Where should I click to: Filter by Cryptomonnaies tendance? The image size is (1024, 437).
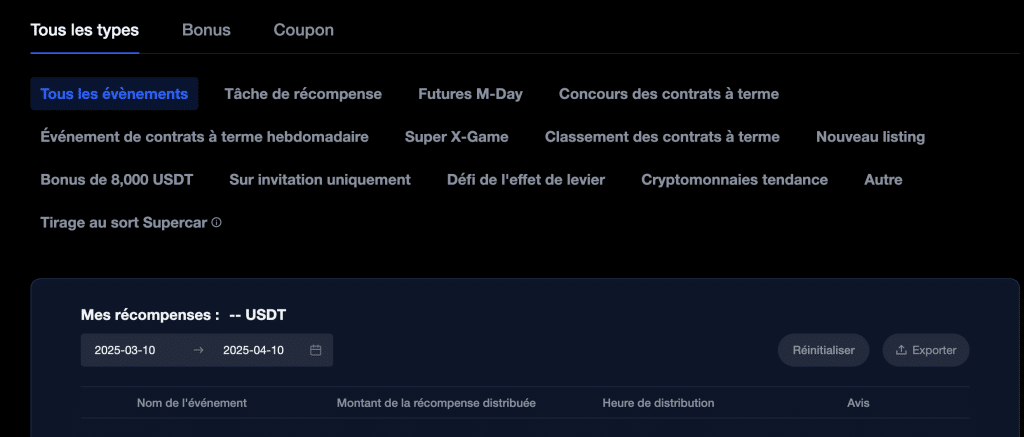click(x=735, y=180)
